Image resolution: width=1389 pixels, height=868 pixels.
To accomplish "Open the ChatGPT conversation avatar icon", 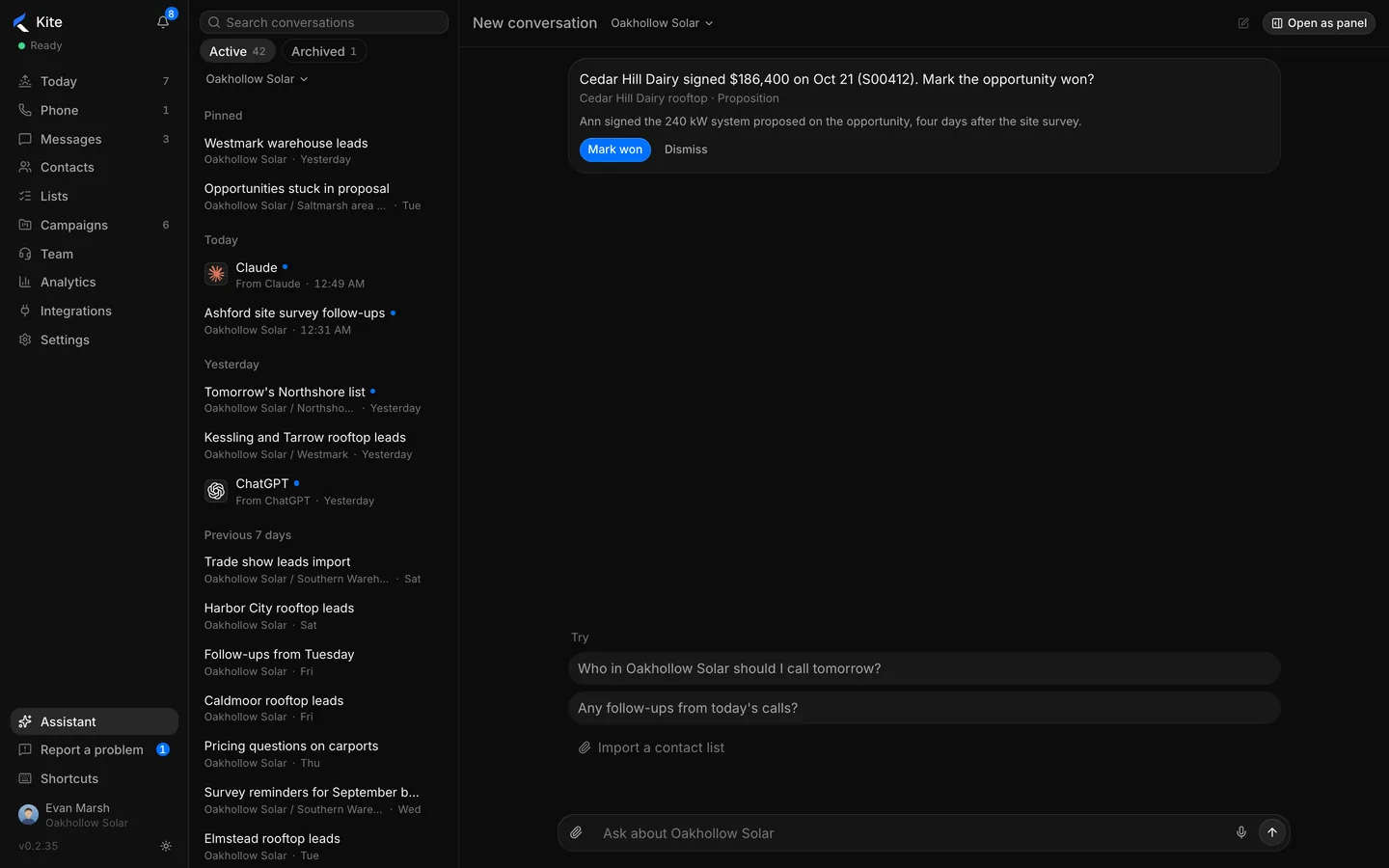I will pyautogui.click(x=216, y=491).
